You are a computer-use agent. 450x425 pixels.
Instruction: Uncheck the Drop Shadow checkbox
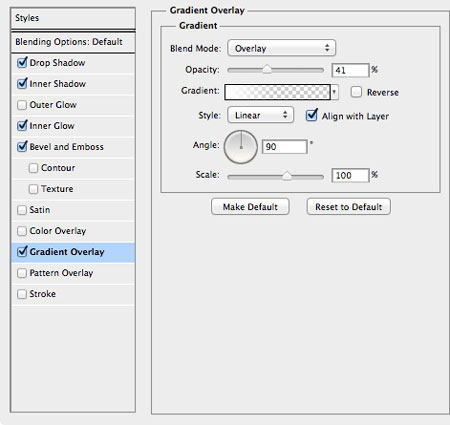(x=22, y=63)
